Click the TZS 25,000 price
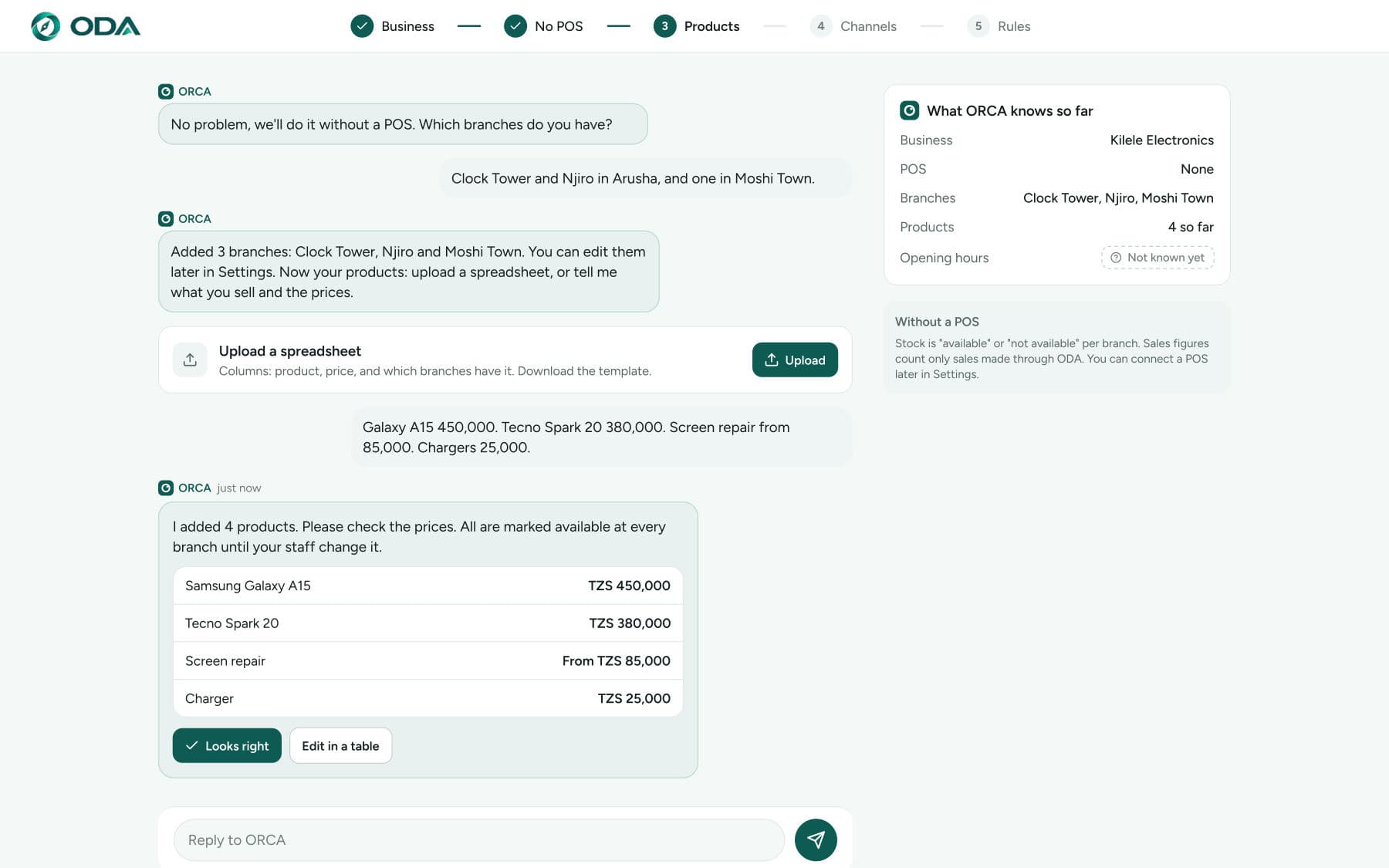This screenshot has width=1389, height=868. coord(634,698)
